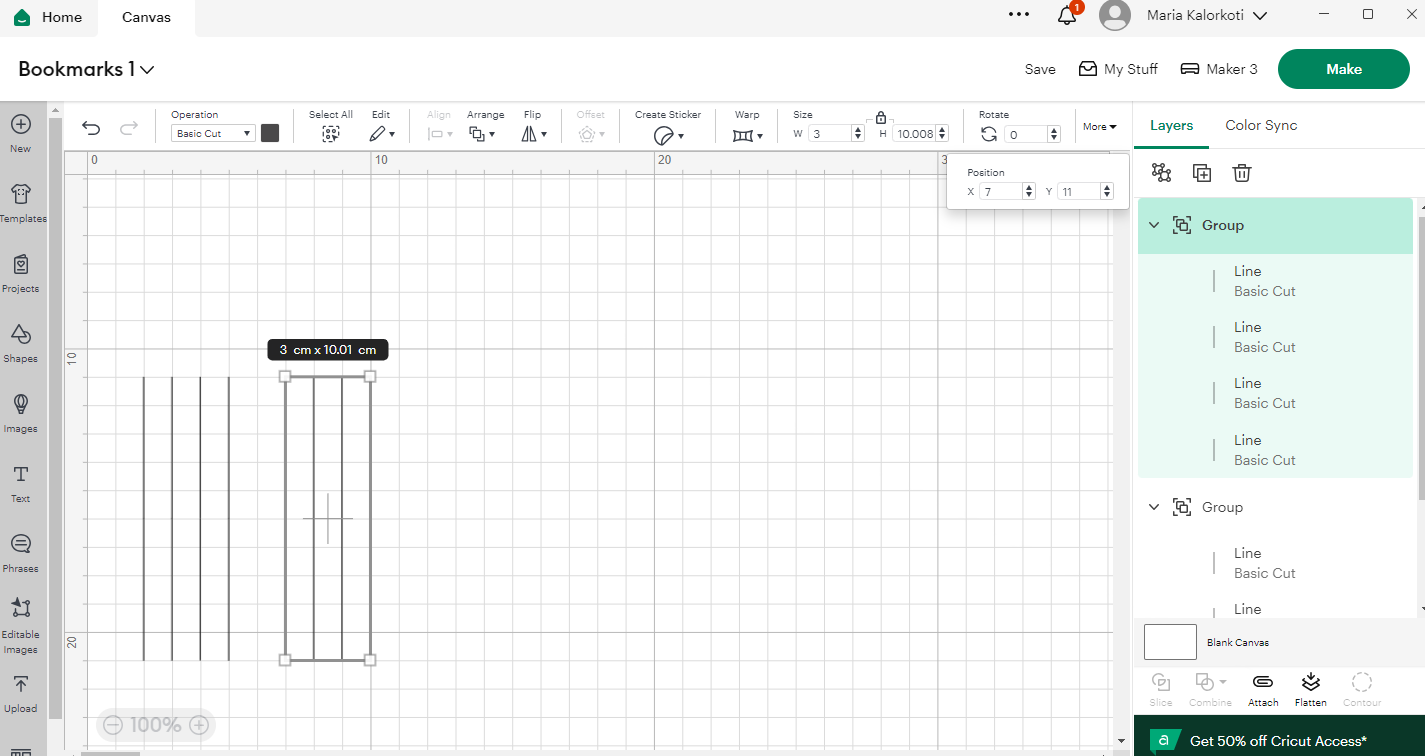This screenshot has width=1425, height=756.
Task: Click the Group layers icon in Layers panel
Action: point(1161,173)
